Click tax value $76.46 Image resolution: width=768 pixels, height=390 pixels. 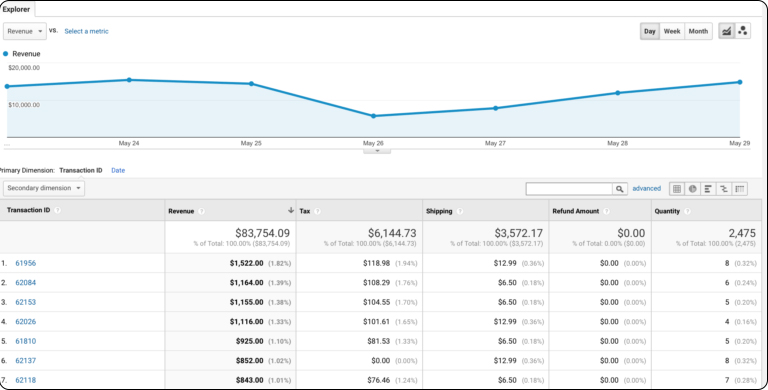click(379, 380)
